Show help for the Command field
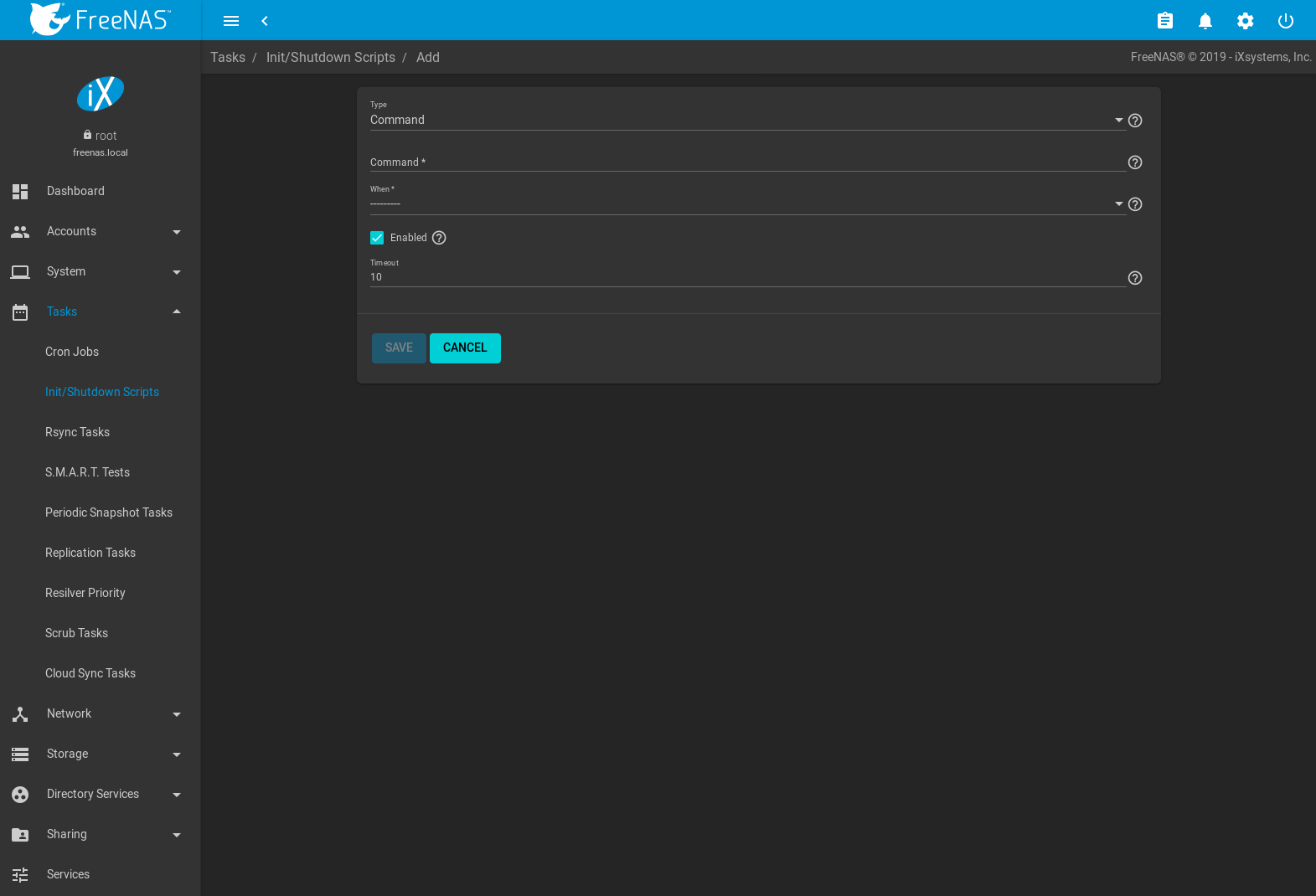The height and width of the screenshot is (896, 1316). tap(1135, 162)
